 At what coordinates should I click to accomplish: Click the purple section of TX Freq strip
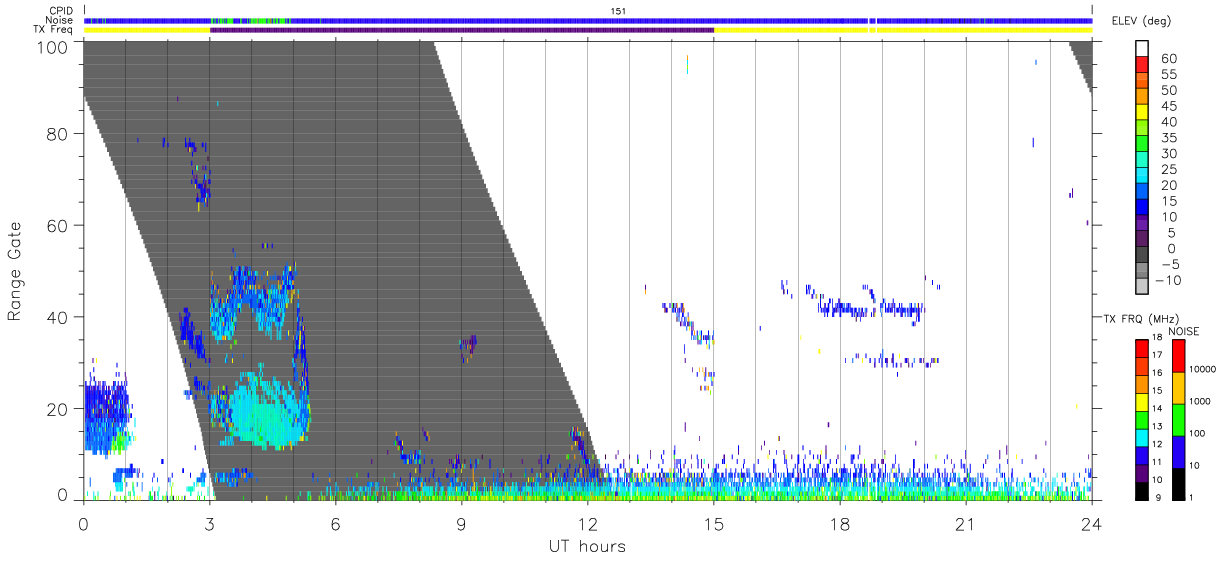tap(462, 30)
